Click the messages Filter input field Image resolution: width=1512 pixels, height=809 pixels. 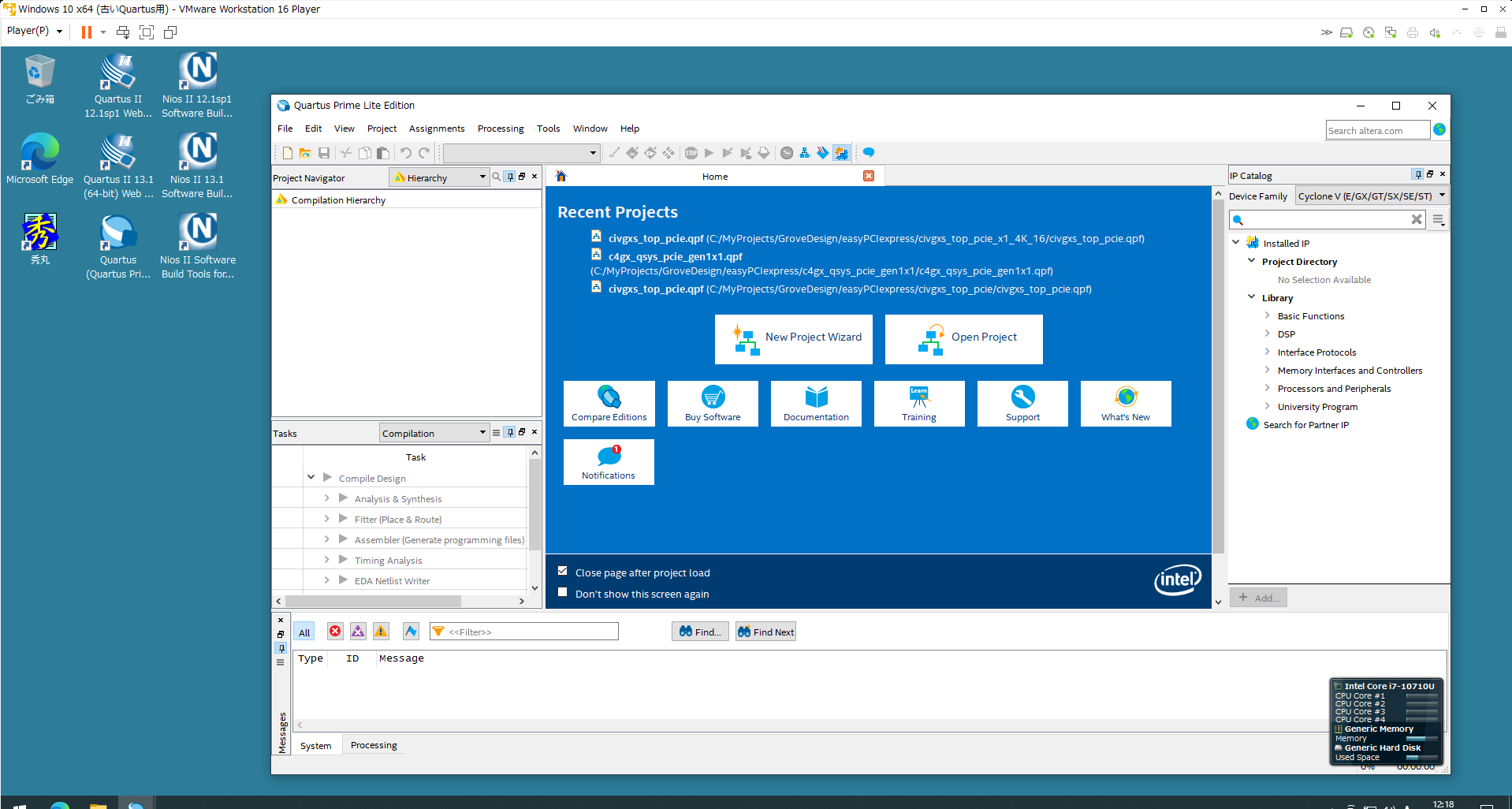524,632
